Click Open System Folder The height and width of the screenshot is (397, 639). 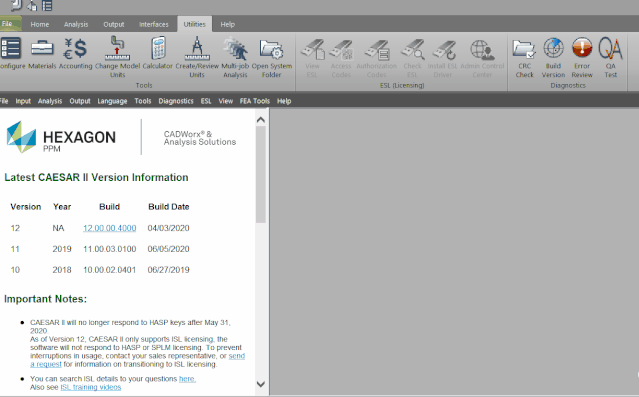[271, 57]
